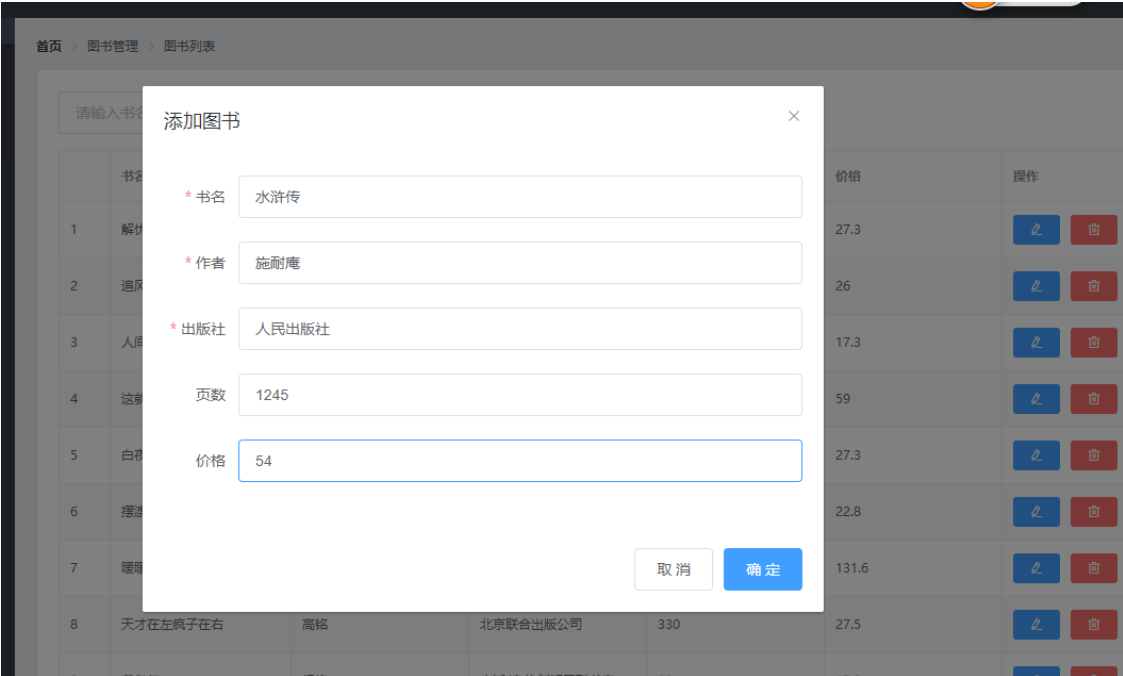Click the 出版社 input field
Image resolution: width=1123 pixels, height=676 pixels.
tap(520, 329)
